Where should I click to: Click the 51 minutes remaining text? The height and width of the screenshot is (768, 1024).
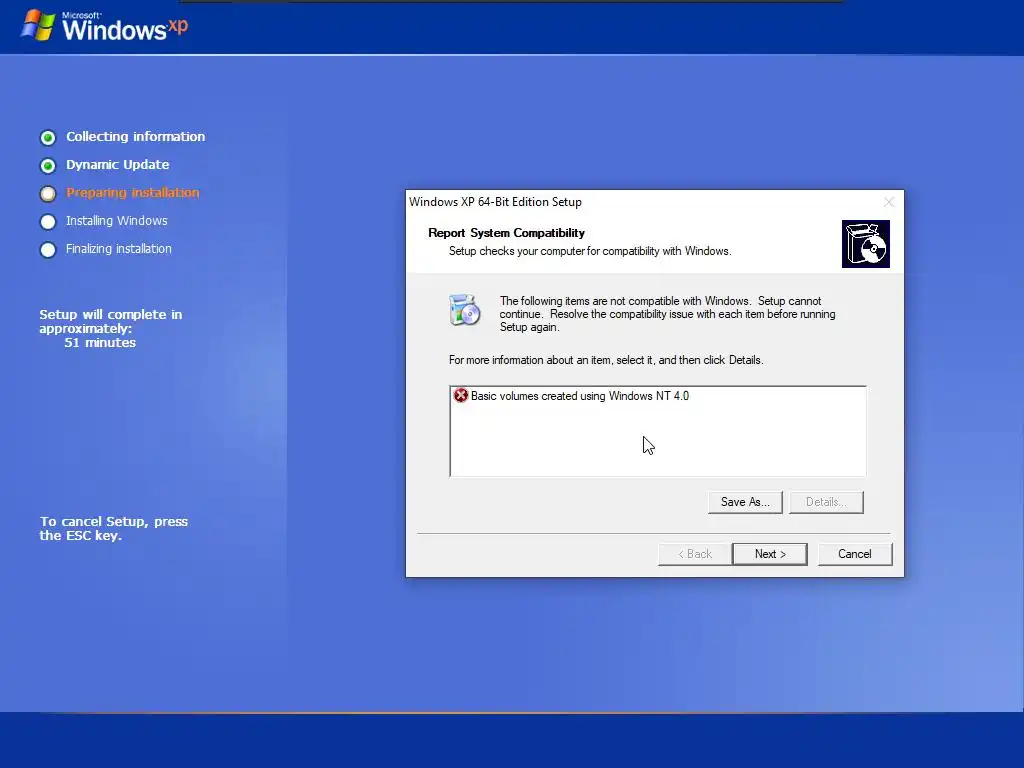(100, 343)
